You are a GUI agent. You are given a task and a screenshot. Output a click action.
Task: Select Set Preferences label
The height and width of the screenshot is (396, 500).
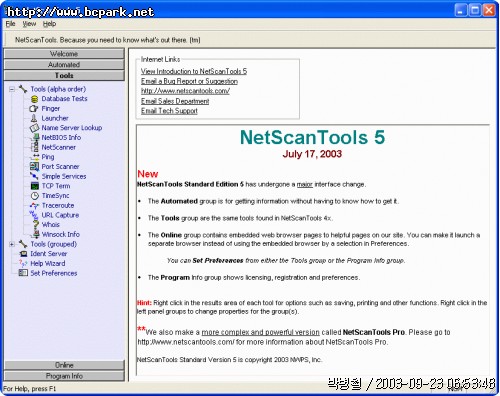(54, 273)
